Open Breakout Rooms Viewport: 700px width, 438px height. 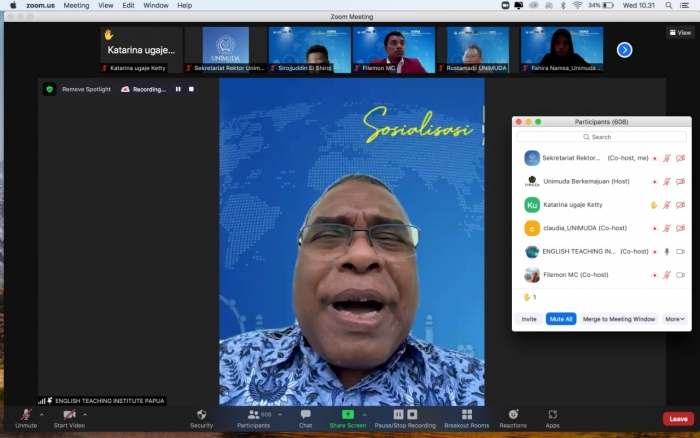tap(466, 415)
